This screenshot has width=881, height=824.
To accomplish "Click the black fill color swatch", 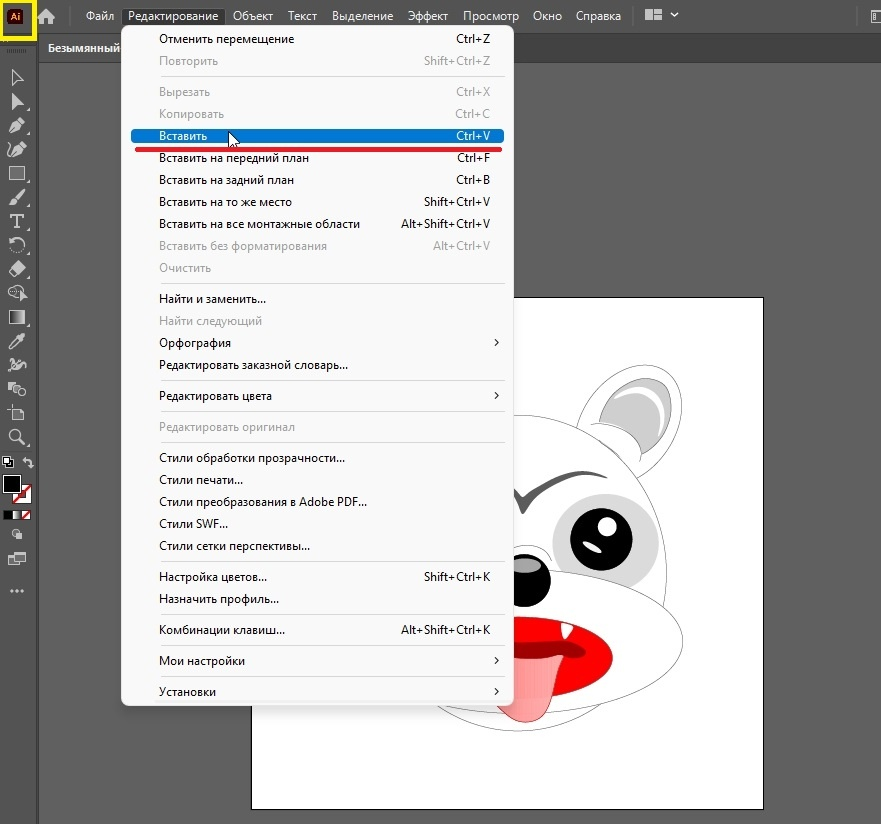I will pyautogui.click(x=13, y=485).
